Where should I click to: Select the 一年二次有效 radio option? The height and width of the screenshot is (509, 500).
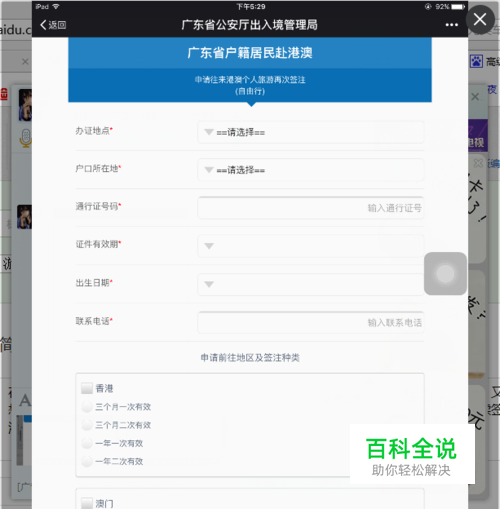tap(87, 462)
